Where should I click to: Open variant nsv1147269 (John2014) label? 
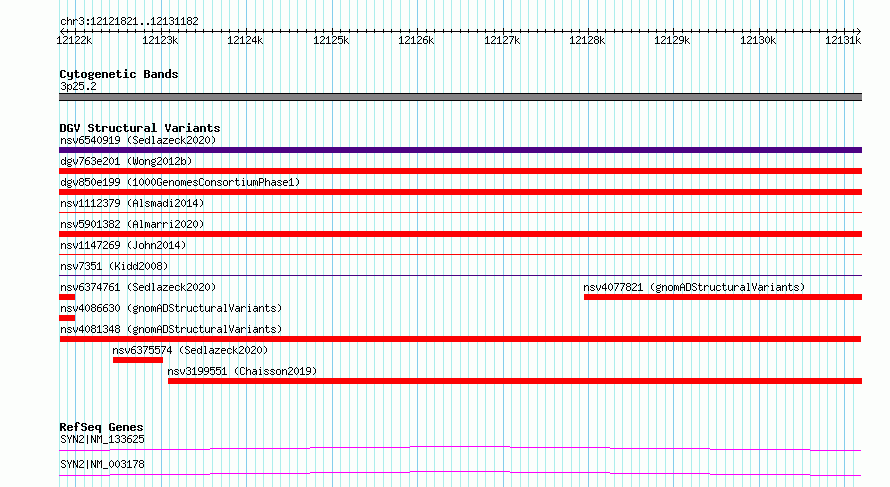pos(123,245)
